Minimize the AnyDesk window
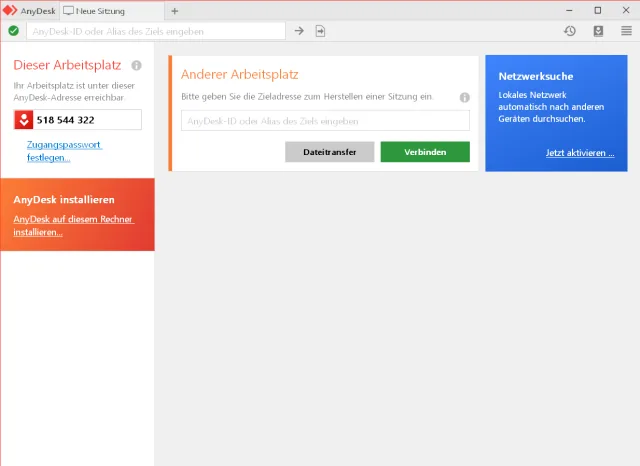 coord(569,11)
